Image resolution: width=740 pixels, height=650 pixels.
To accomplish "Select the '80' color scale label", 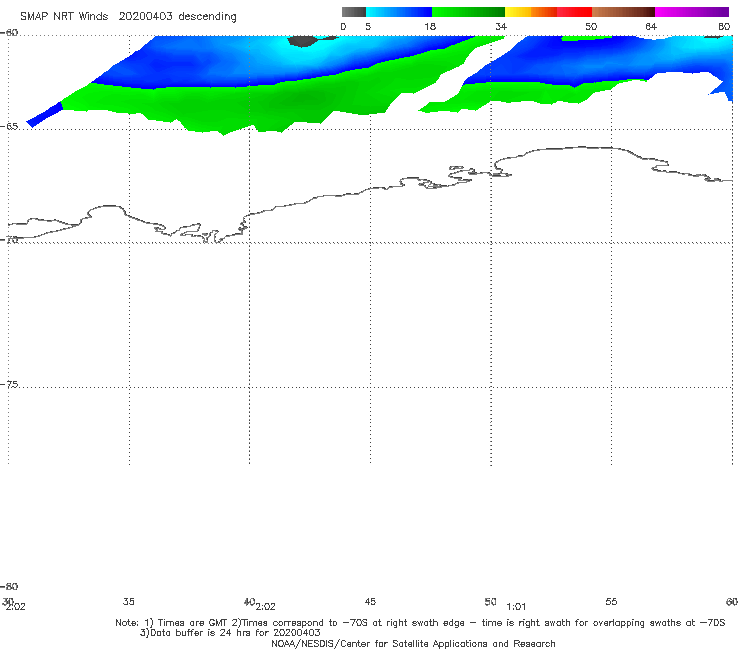I will click(x=724, y=26).
